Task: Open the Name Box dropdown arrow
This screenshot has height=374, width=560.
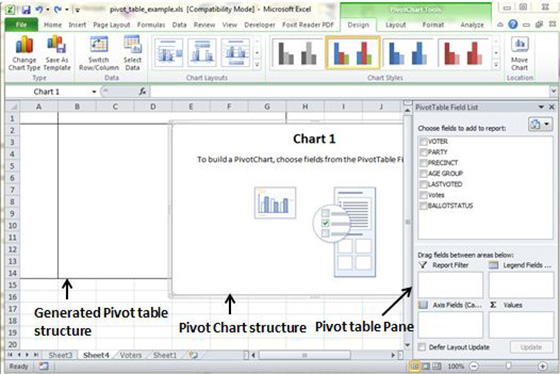Action: click(94, 92)
